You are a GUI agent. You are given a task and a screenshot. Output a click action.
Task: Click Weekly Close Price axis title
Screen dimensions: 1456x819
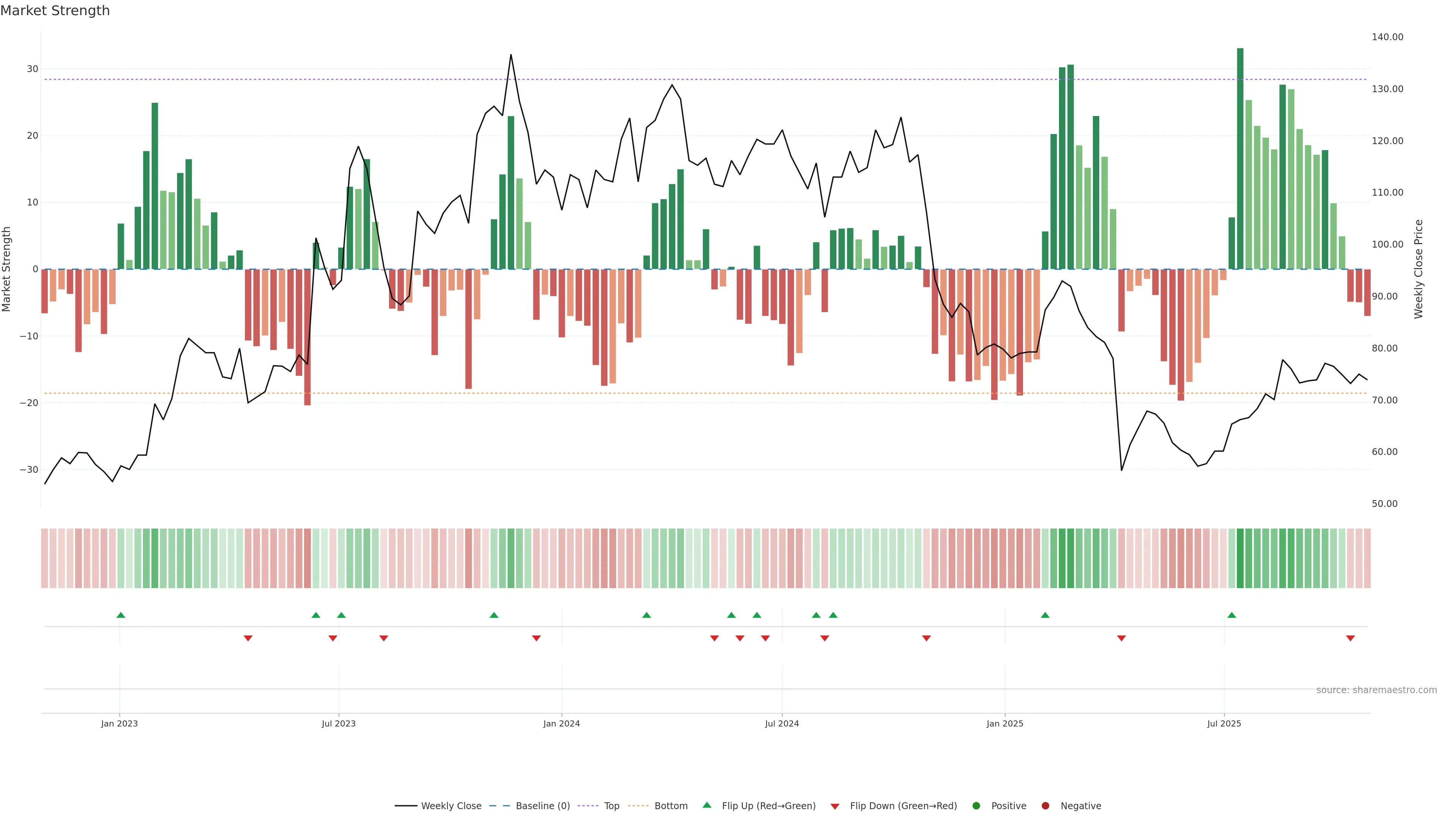[1418, 269]
